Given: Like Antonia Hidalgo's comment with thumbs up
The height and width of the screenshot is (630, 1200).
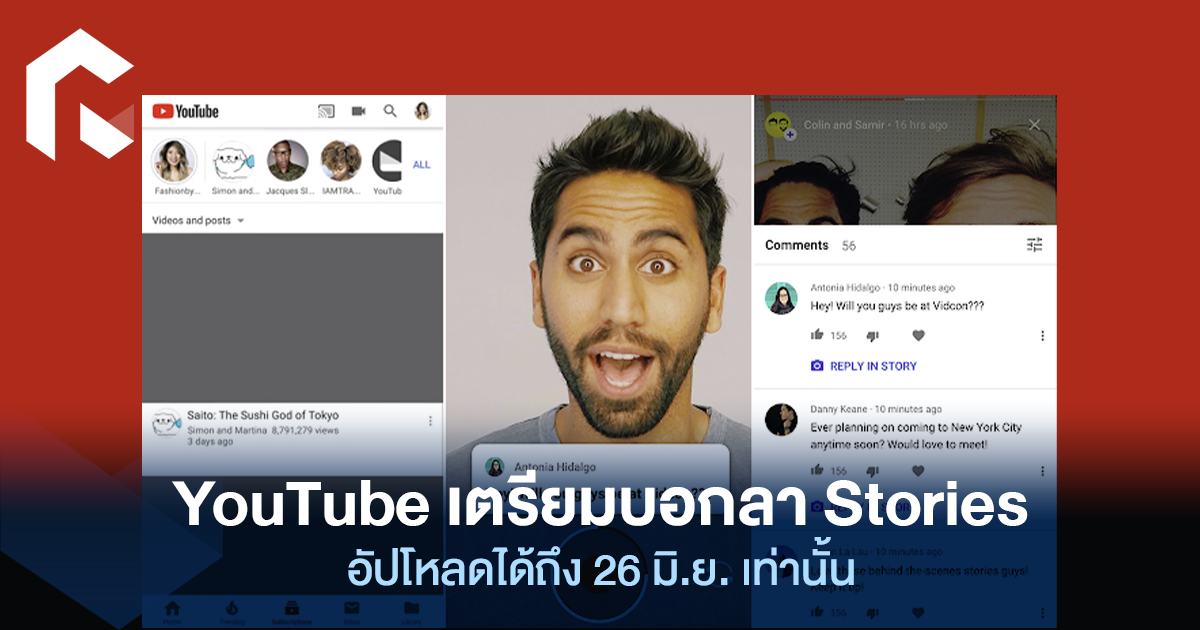Looking at the screenshot, I should click(817, 336).
